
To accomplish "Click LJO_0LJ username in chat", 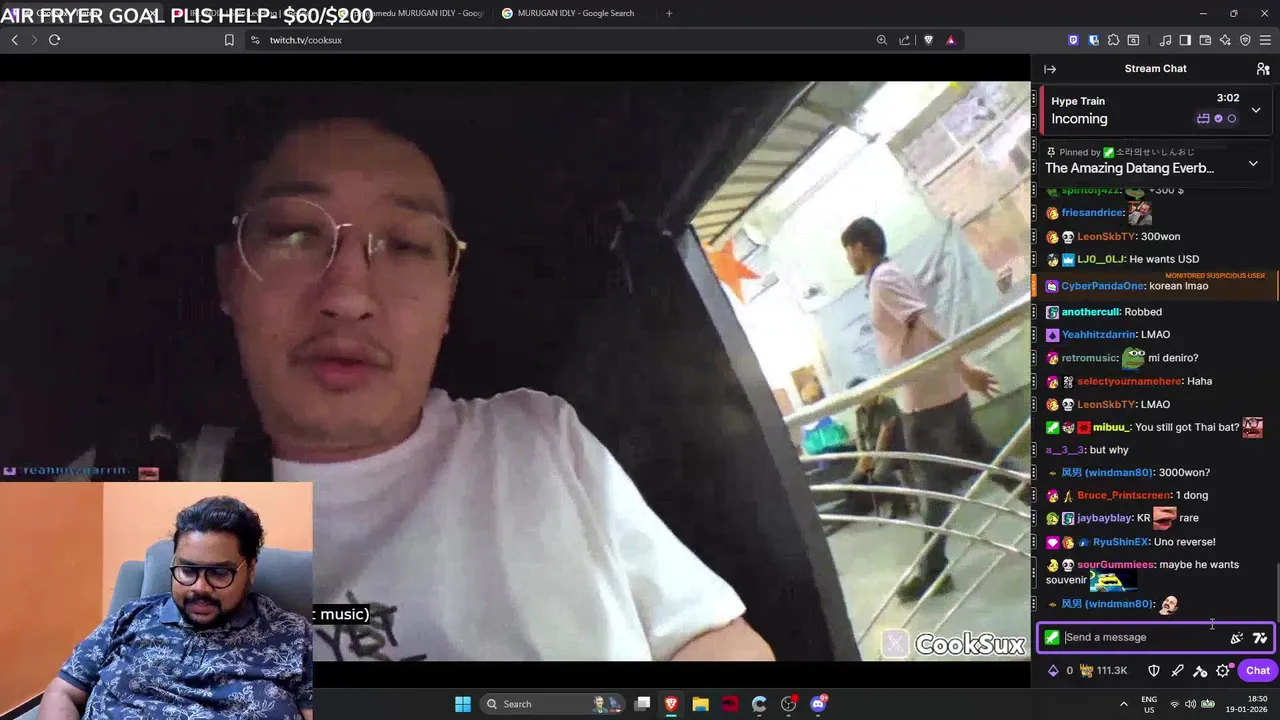I will [x=1101, y=259].
